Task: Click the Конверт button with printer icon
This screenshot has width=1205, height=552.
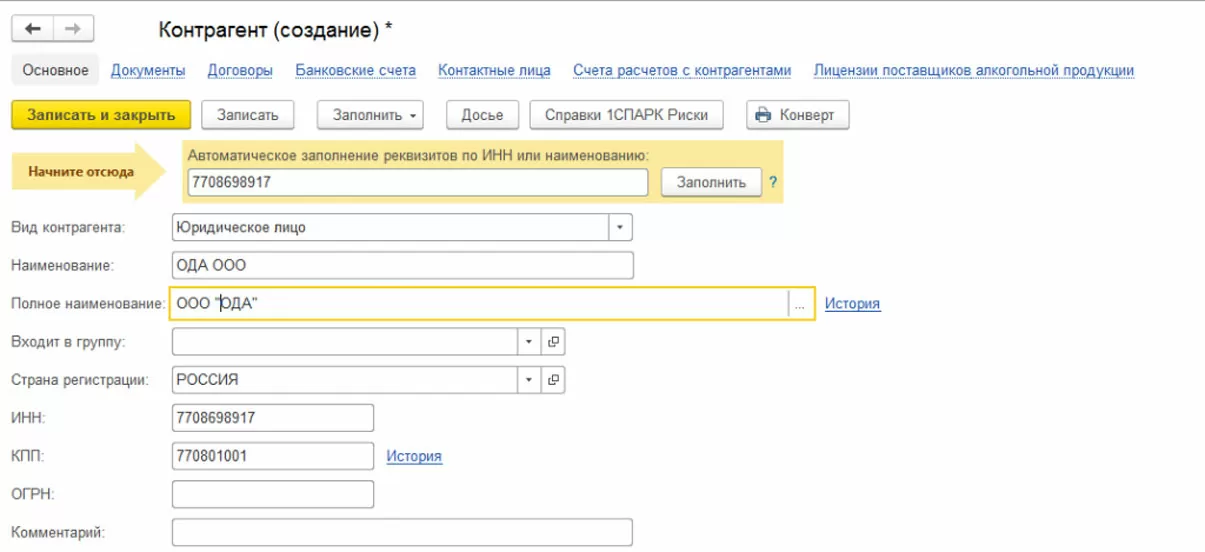Action: pyautogui.click(x=797, y=115)
